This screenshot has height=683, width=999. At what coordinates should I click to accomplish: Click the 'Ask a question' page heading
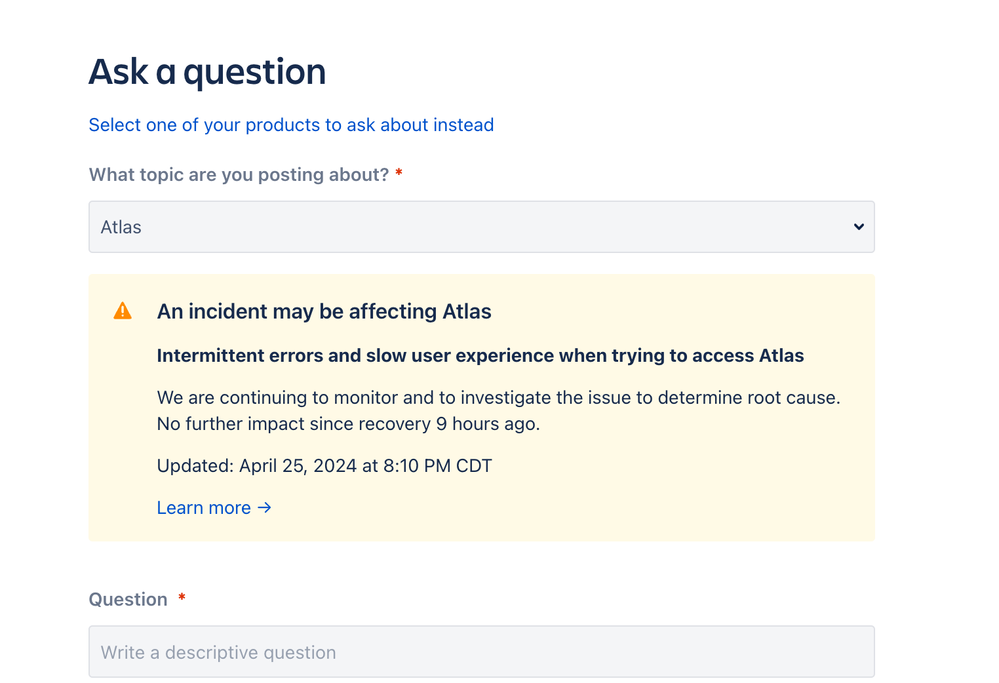pyautogui.click(x=206, y=71)
